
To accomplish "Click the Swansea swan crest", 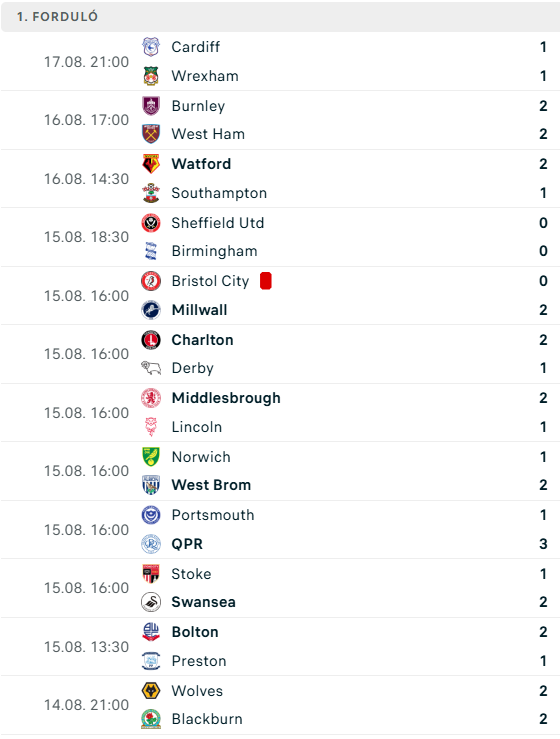I will click(x=151, y=602).
